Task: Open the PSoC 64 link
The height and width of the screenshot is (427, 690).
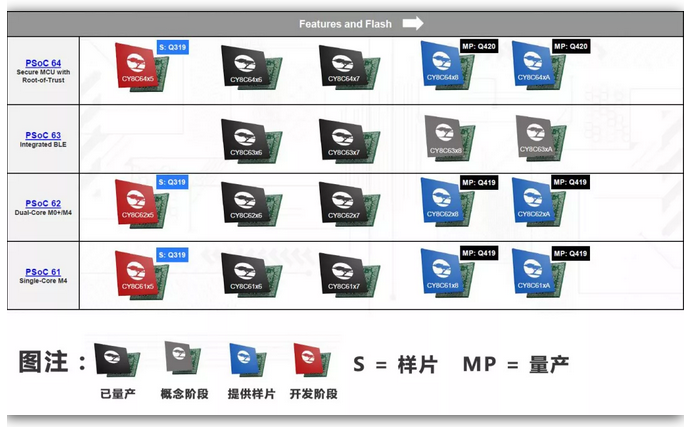Action: [x=43, y=63]
